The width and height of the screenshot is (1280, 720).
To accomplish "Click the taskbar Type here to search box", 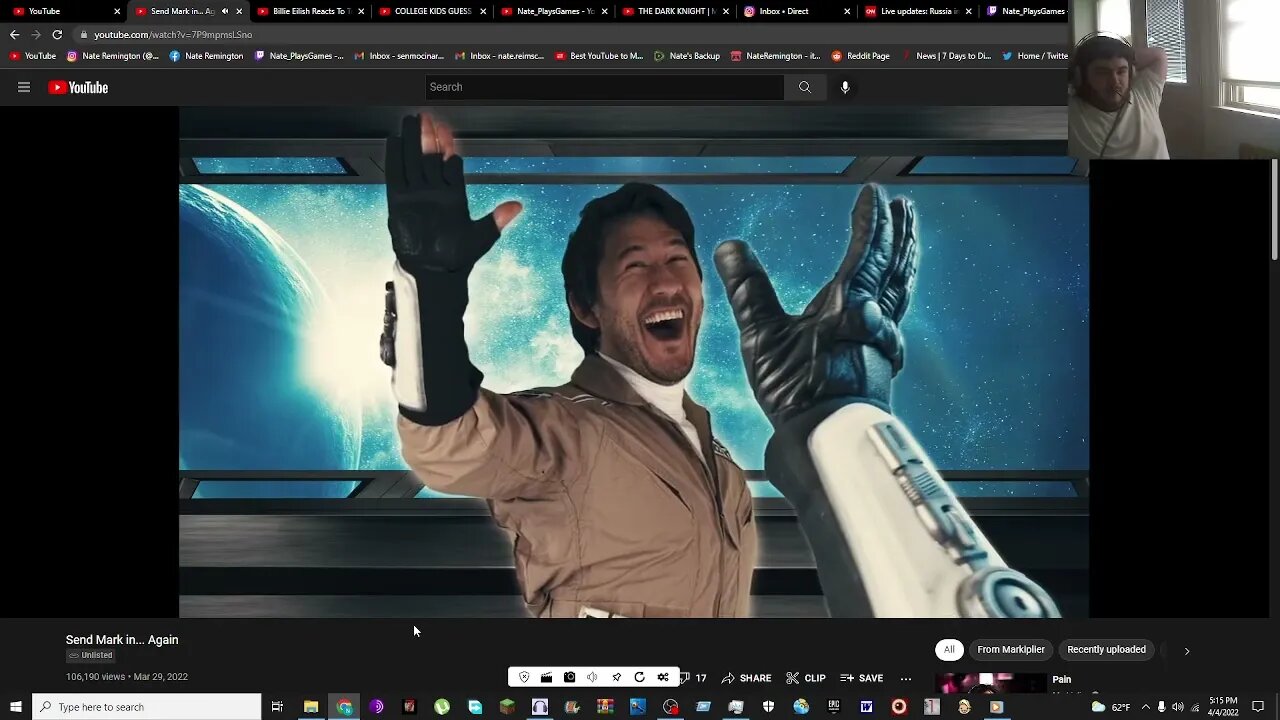I will [x=147, y=707].
